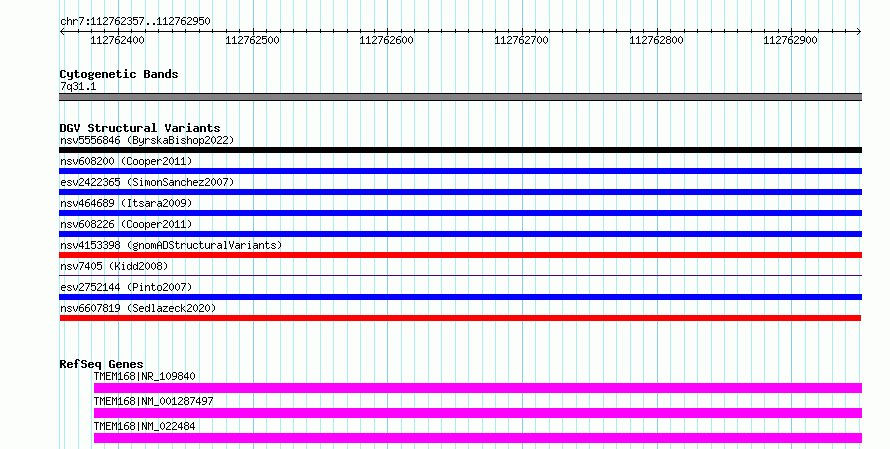This screenshot has width=890, height=449.
Task: Select the blue nsv608200 variant bar
Action: (x=460, y=171)
